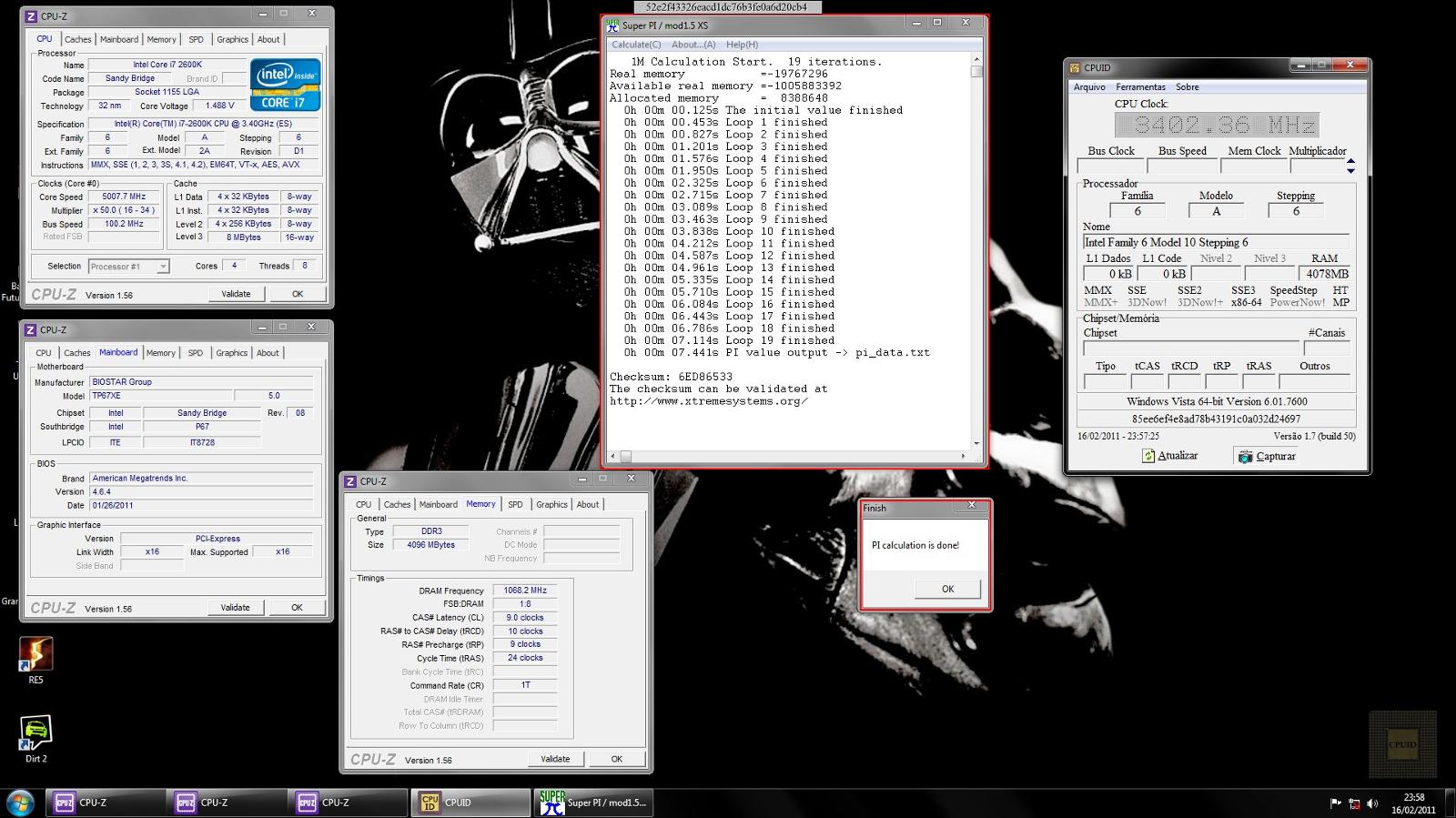Open the Arquivo menu in CPUID
Image resolution: width=1456 pixels, height=818 pixels.
pos(1089,87)
